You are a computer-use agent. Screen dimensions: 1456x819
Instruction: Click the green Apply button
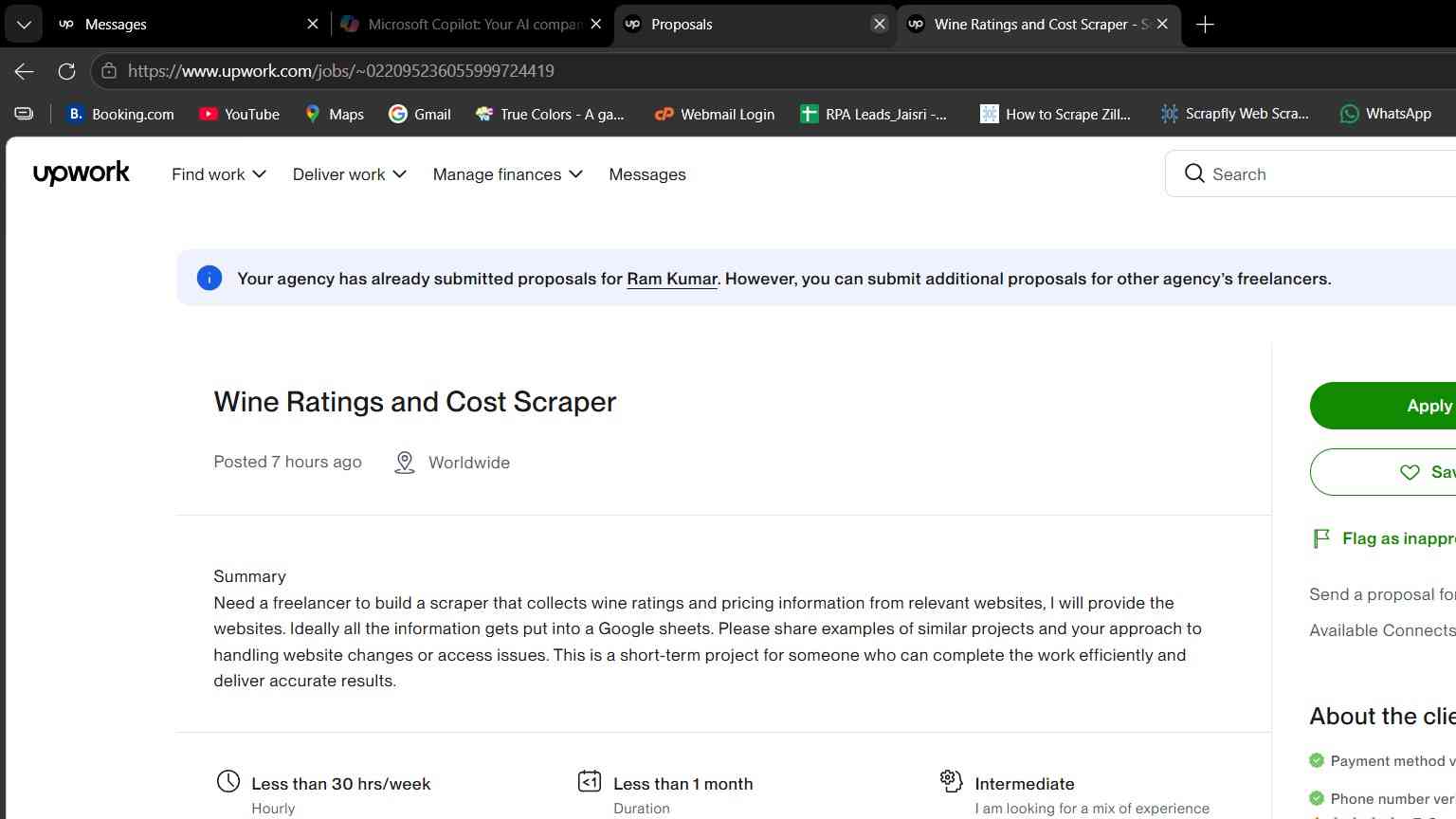point(1383,406)
